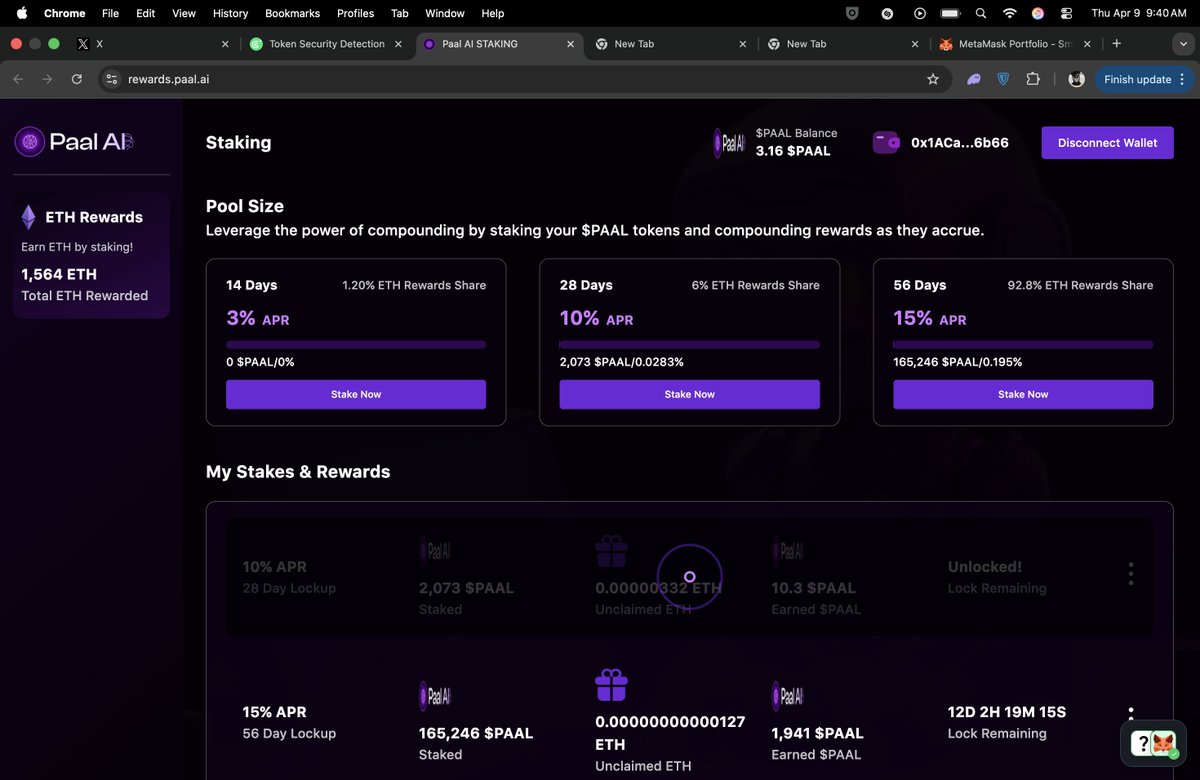
Task: Click the Disconnect Wallet button
Action: click(x=1107, y=143)
